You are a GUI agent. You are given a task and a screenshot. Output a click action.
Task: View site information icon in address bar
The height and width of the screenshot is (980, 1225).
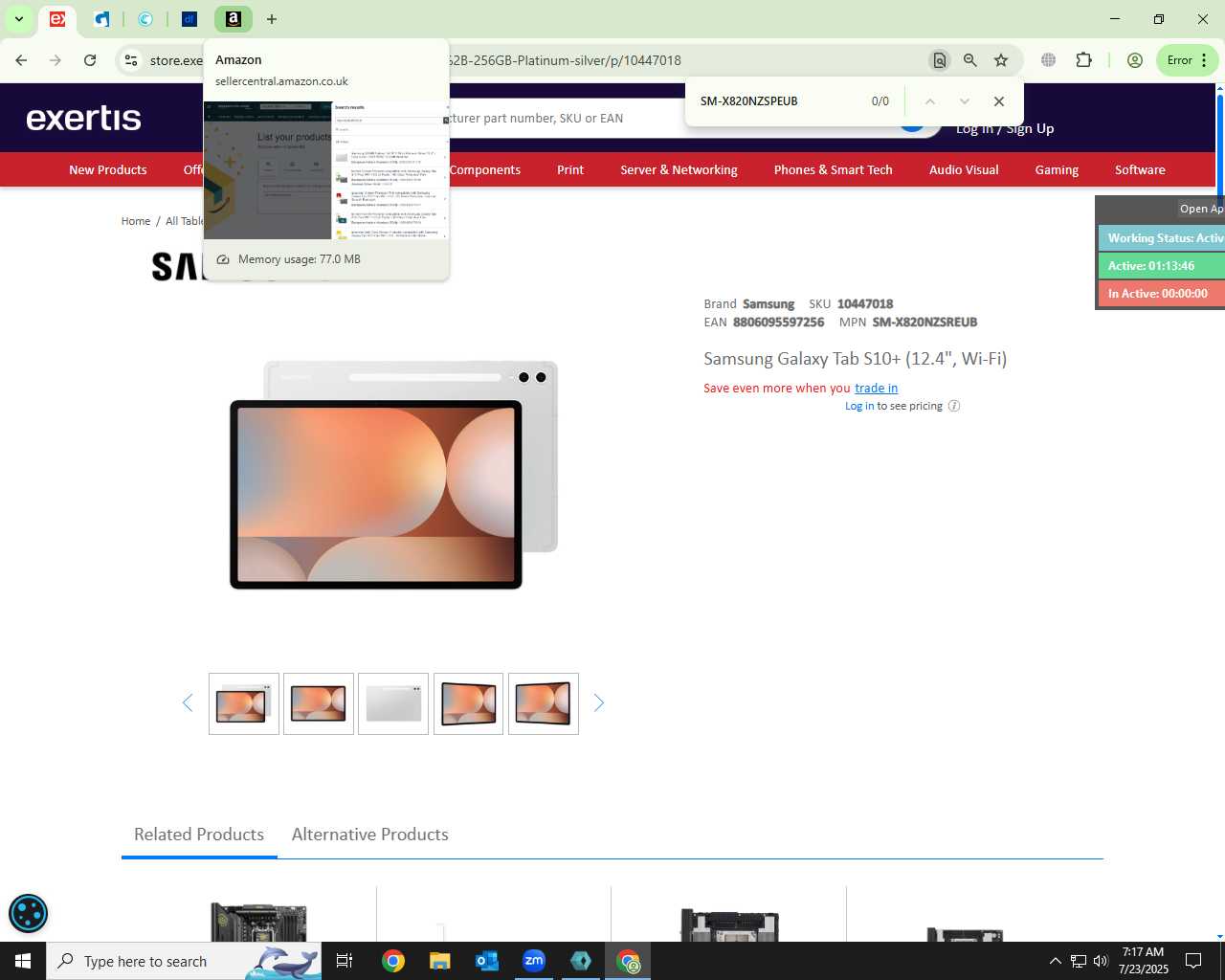pyautogui.click(x=131, y=60)
